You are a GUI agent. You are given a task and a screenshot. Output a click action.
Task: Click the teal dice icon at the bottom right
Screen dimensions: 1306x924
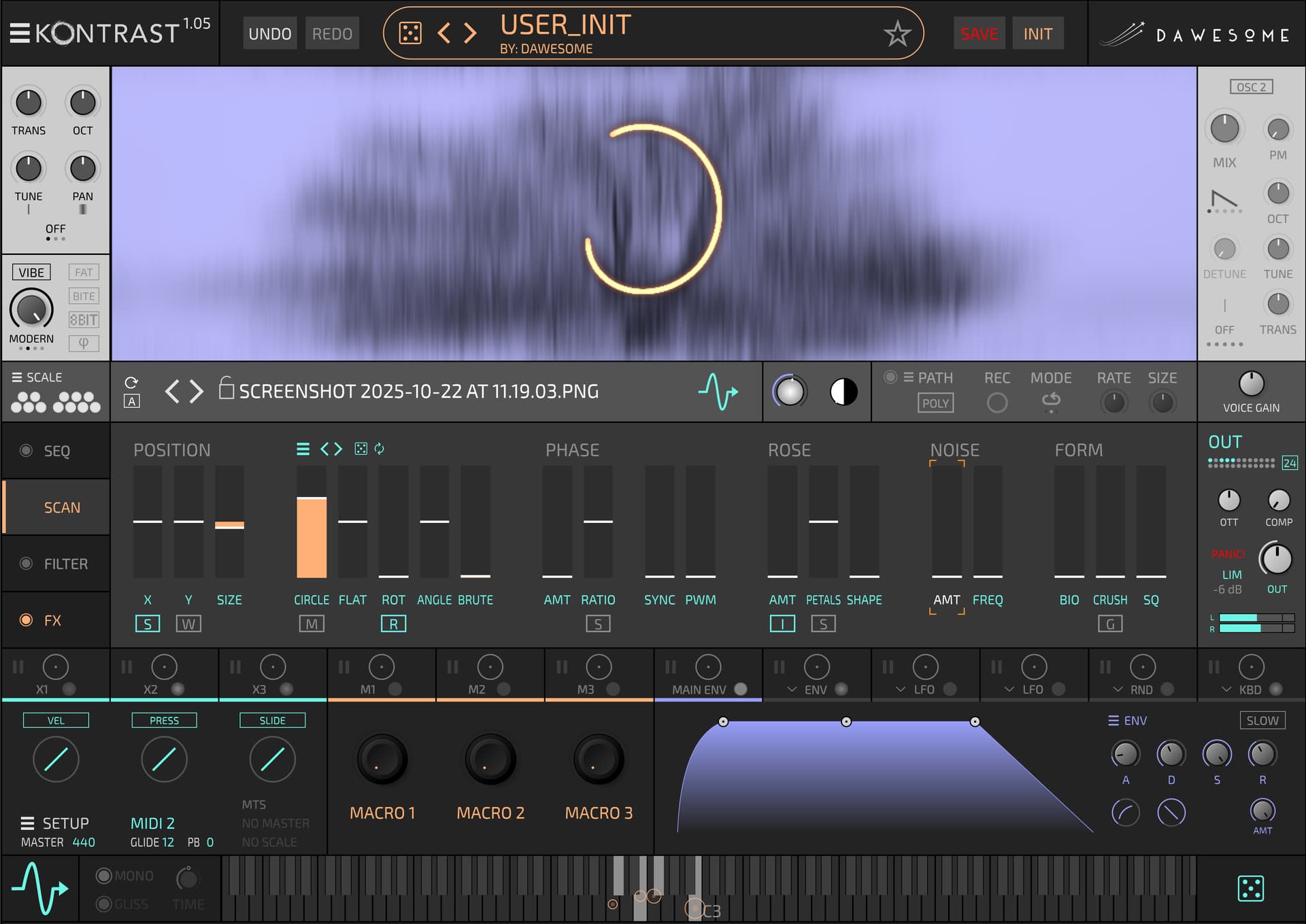click(1250, 888)
